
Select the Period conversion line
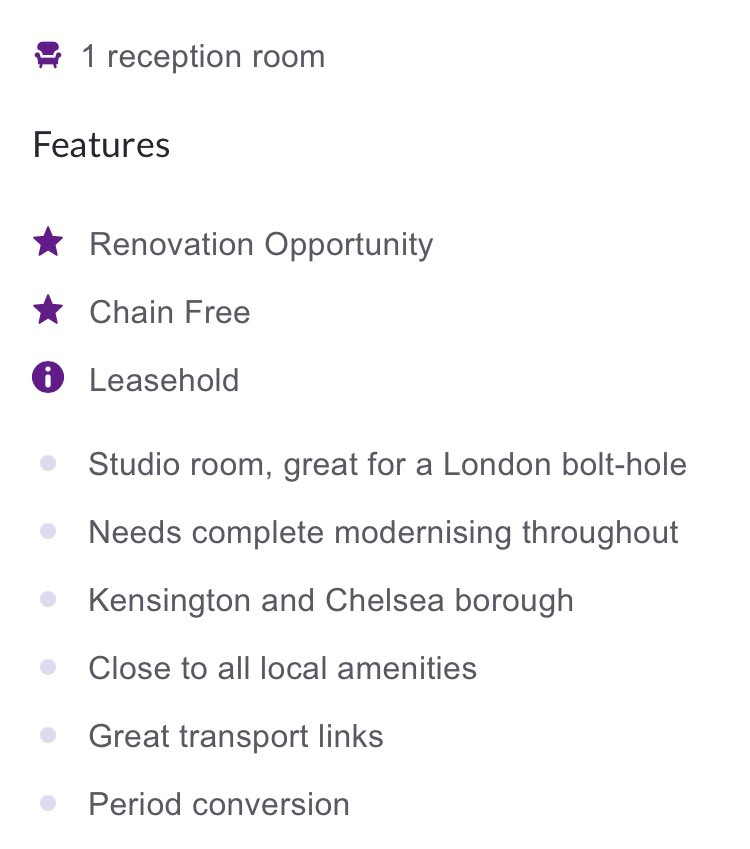point(219,804)
